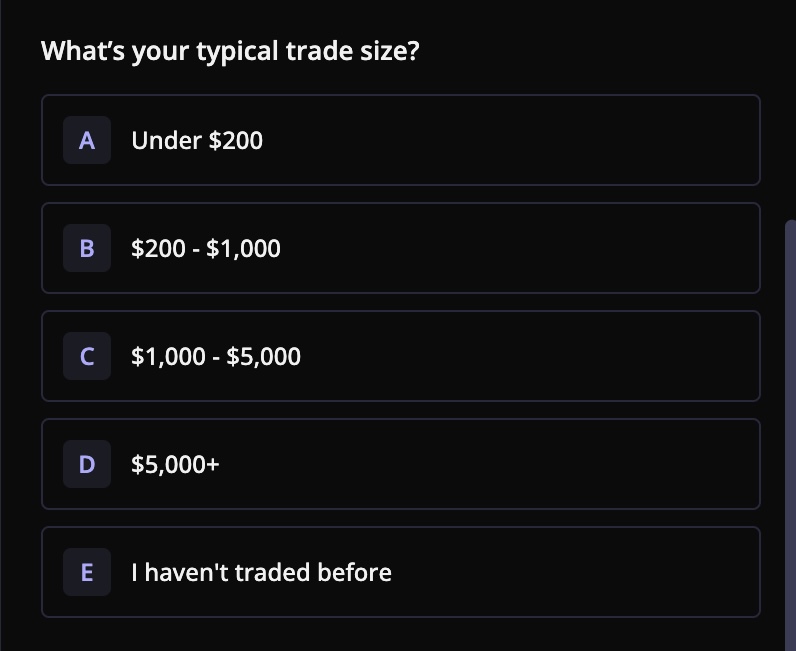Click the letter C key badge
Viewport: 796px width, 651px height.
pyautogui.click(x=87, y=356)
